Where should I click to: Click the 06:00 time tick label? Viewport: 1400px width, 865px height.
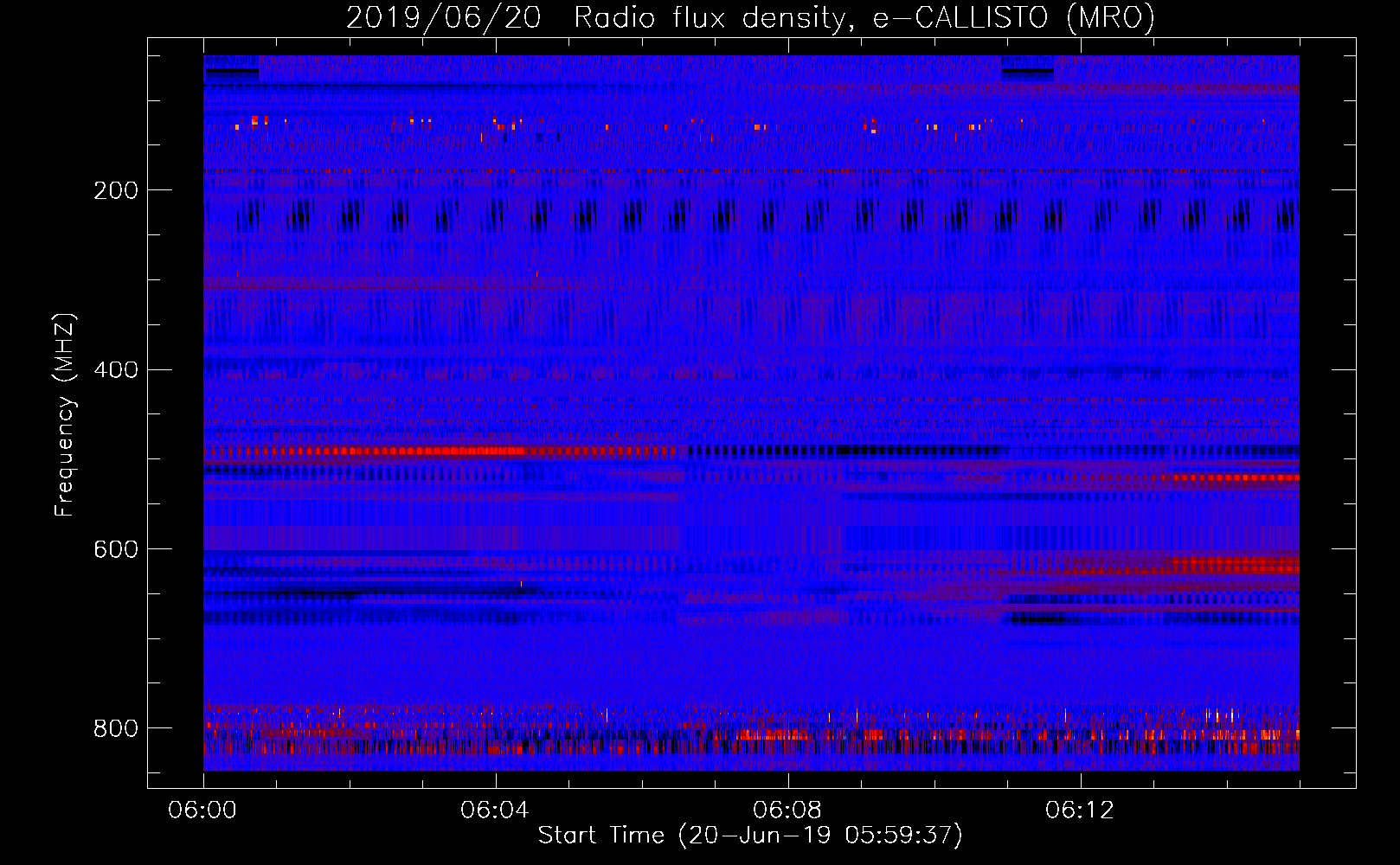[202, 811]
